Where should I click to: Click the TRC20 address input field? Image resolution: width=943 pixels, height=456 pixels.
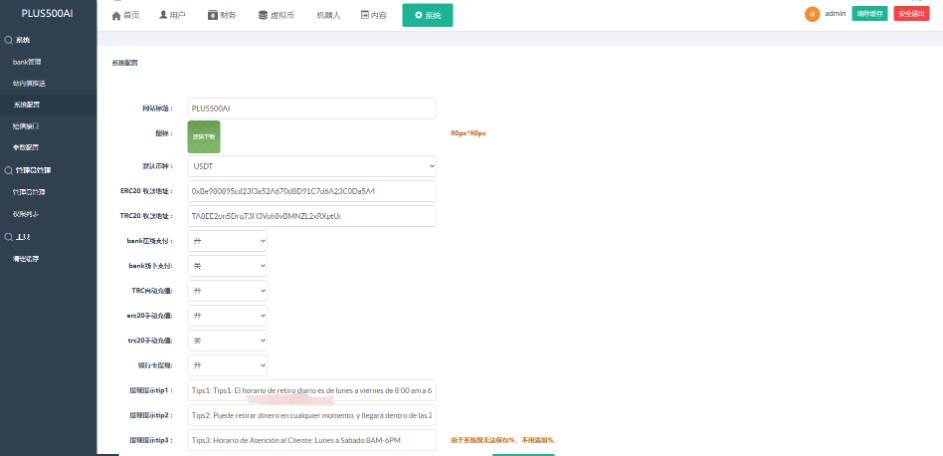[x=312, y=216]
